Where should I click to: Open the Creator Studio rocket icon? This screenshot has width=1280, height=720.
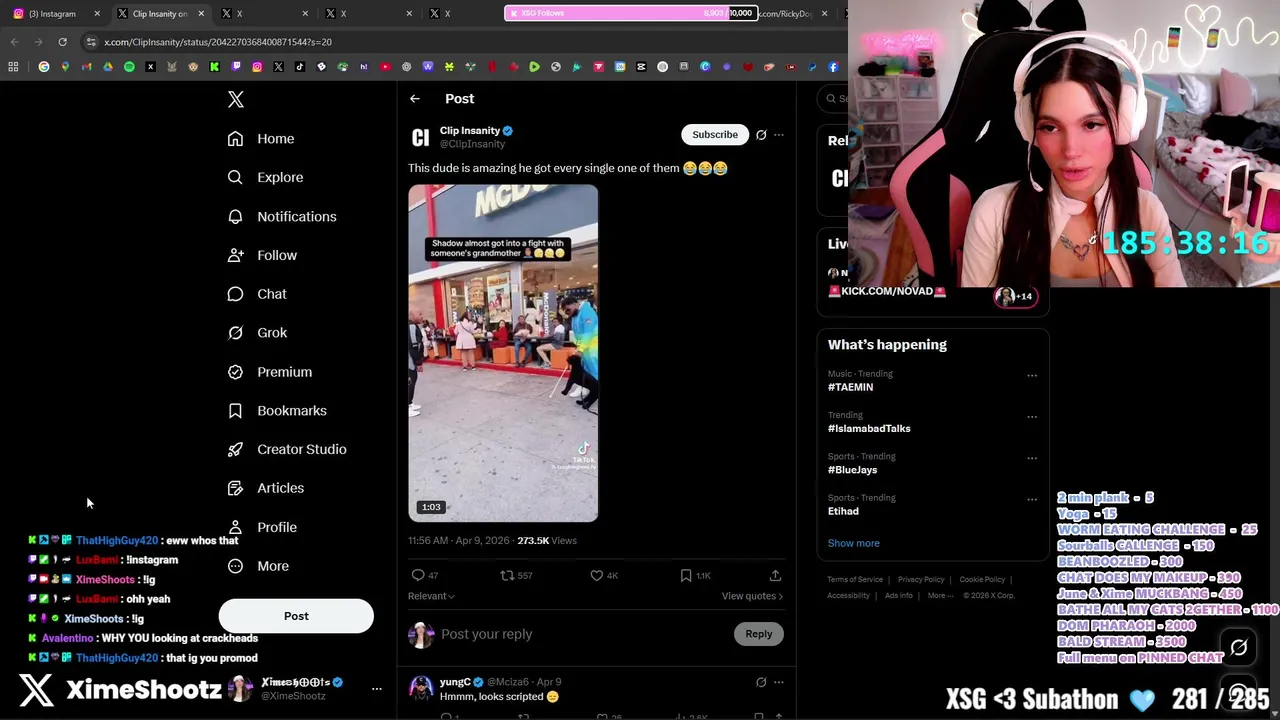pyautogui.click(x=235, y=449)
